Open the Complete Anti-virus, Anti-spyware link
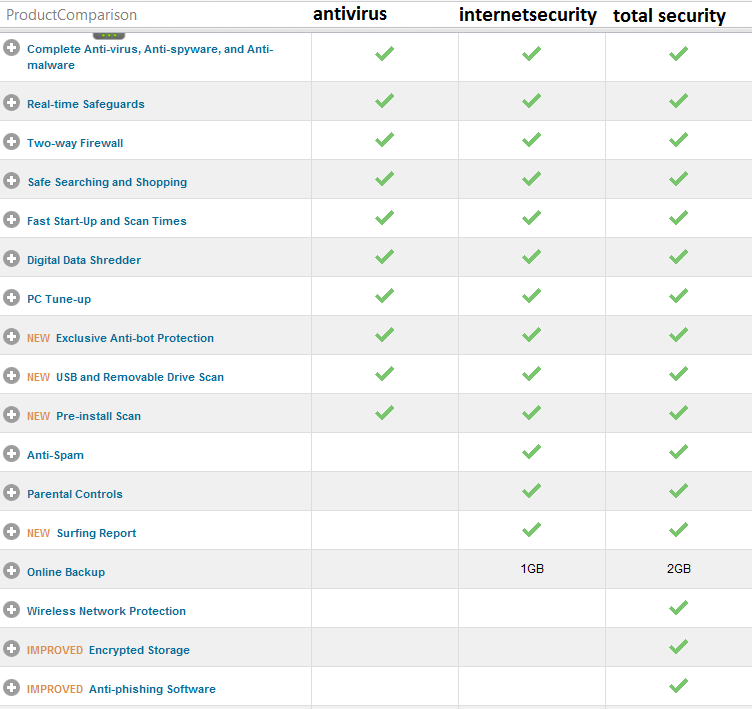 pyautogui.click(x=150, y=57)
